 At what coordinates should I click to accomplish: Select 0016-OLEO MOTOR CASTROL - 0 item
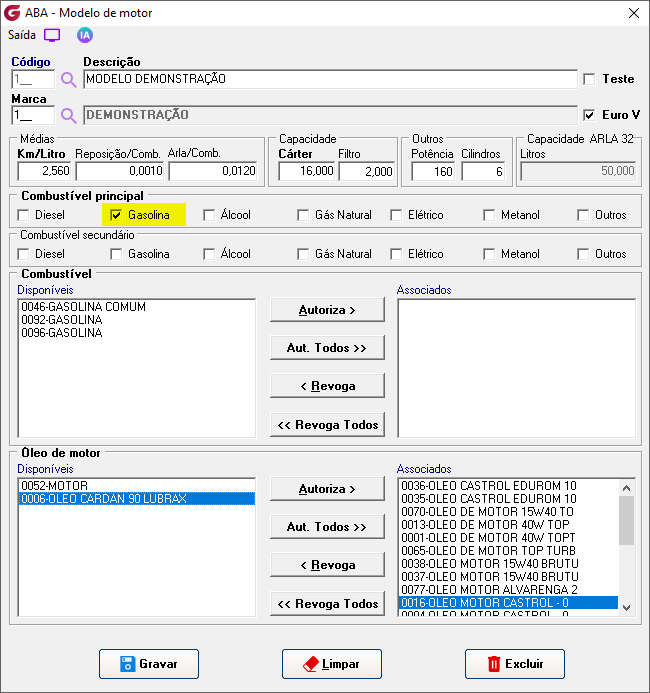click(x=508, y=603)
